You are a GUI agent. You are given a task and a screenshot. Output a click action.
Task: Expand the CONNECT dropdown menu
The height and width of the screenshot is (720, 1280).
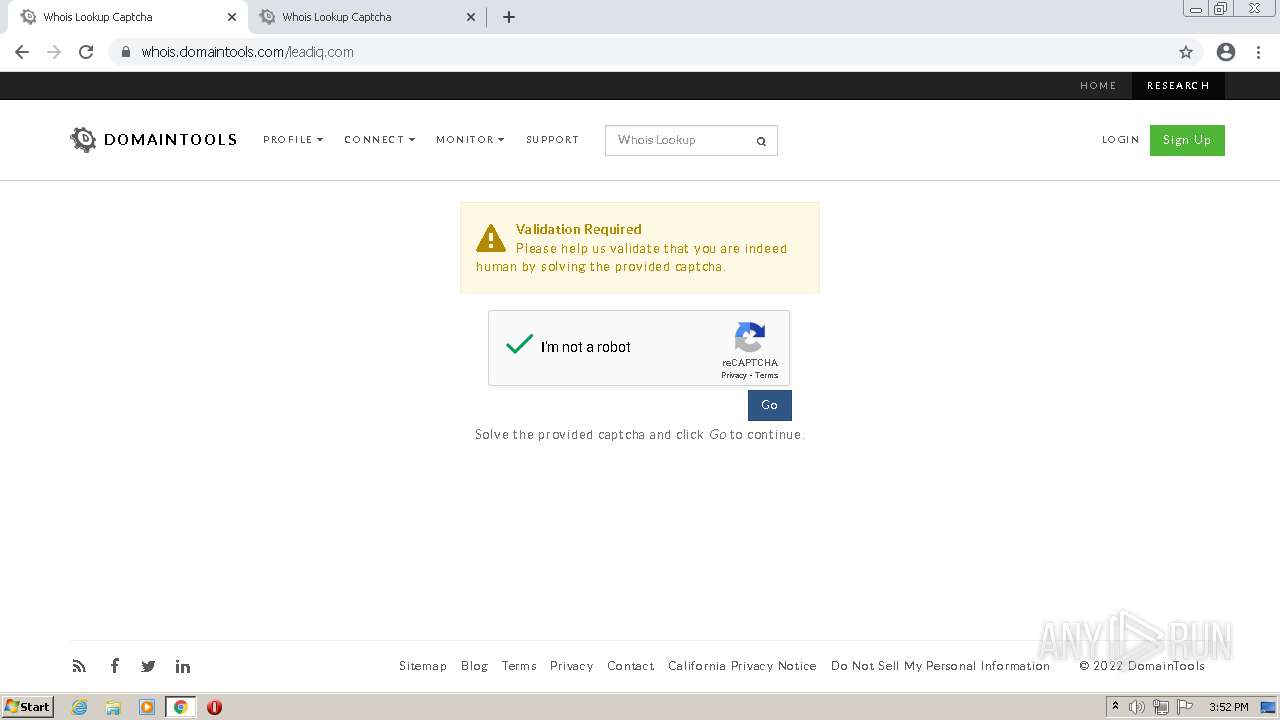[x=379, y=140]
